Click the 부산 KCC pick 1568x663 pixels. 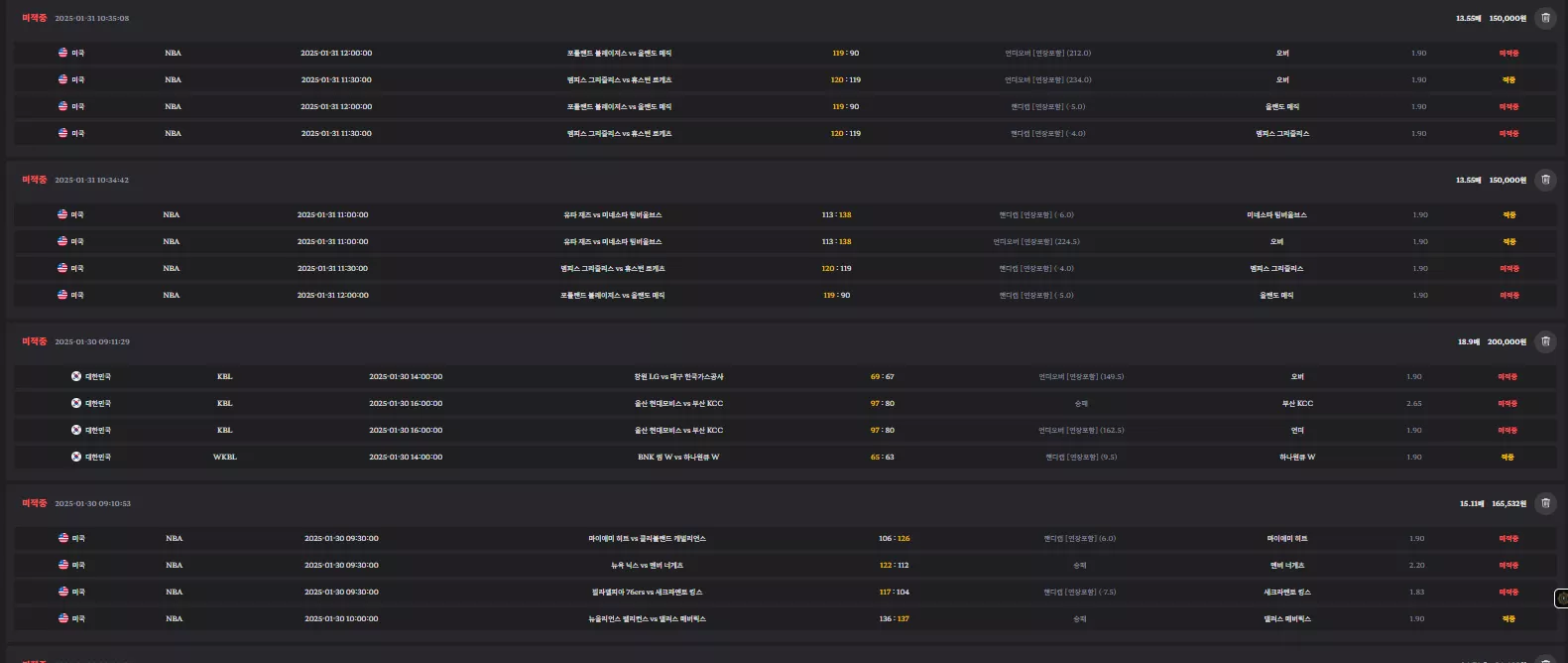[x=1297, y=404]
